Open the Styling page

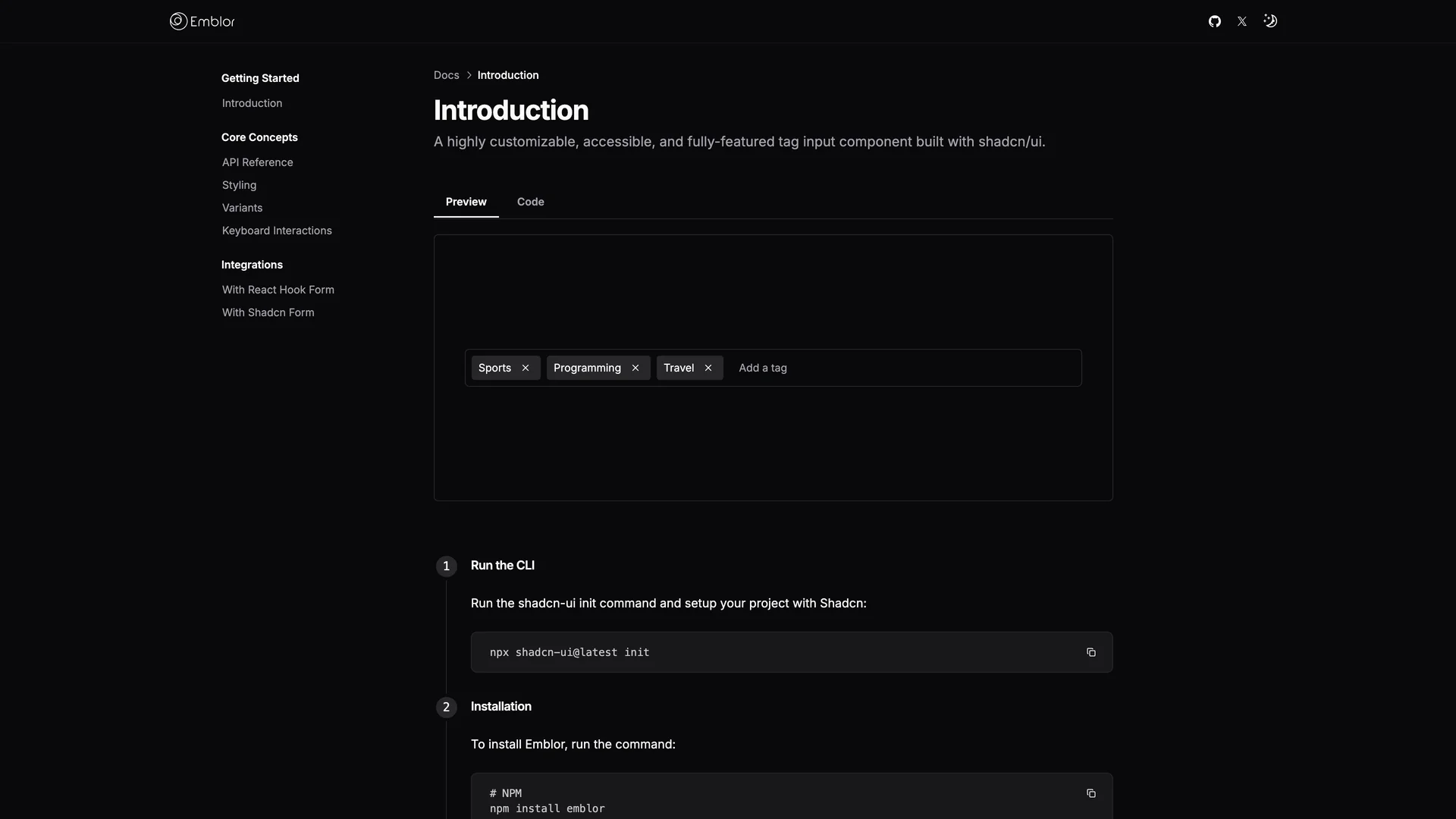pos(239,185)
